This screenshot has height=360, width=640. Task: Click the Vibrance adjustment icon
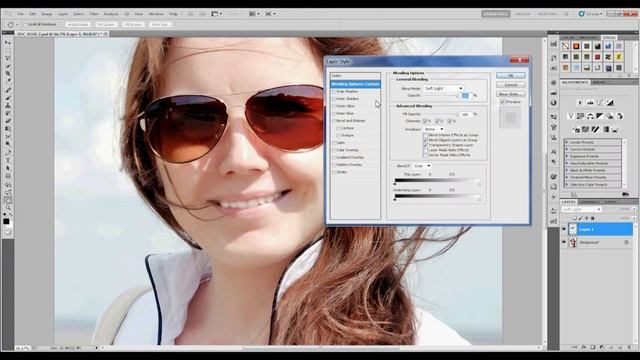571,116
